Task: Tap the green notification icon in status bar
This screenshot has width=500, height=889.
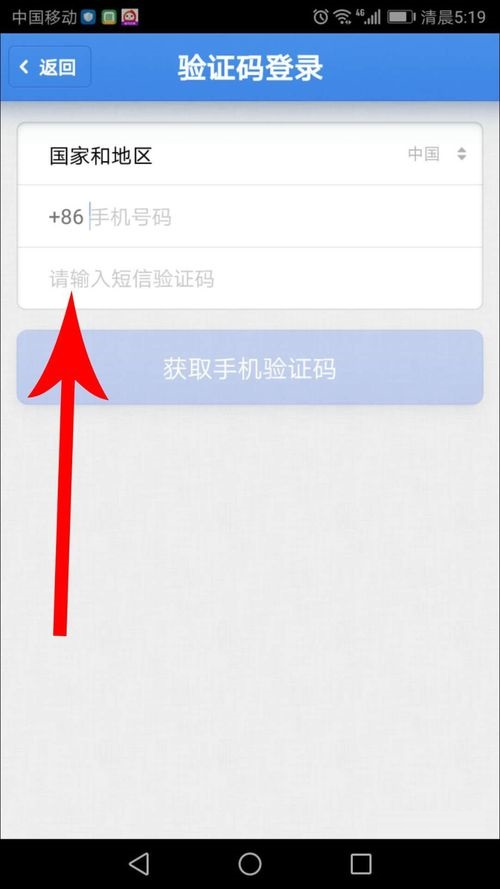Action: coord(109,17)
